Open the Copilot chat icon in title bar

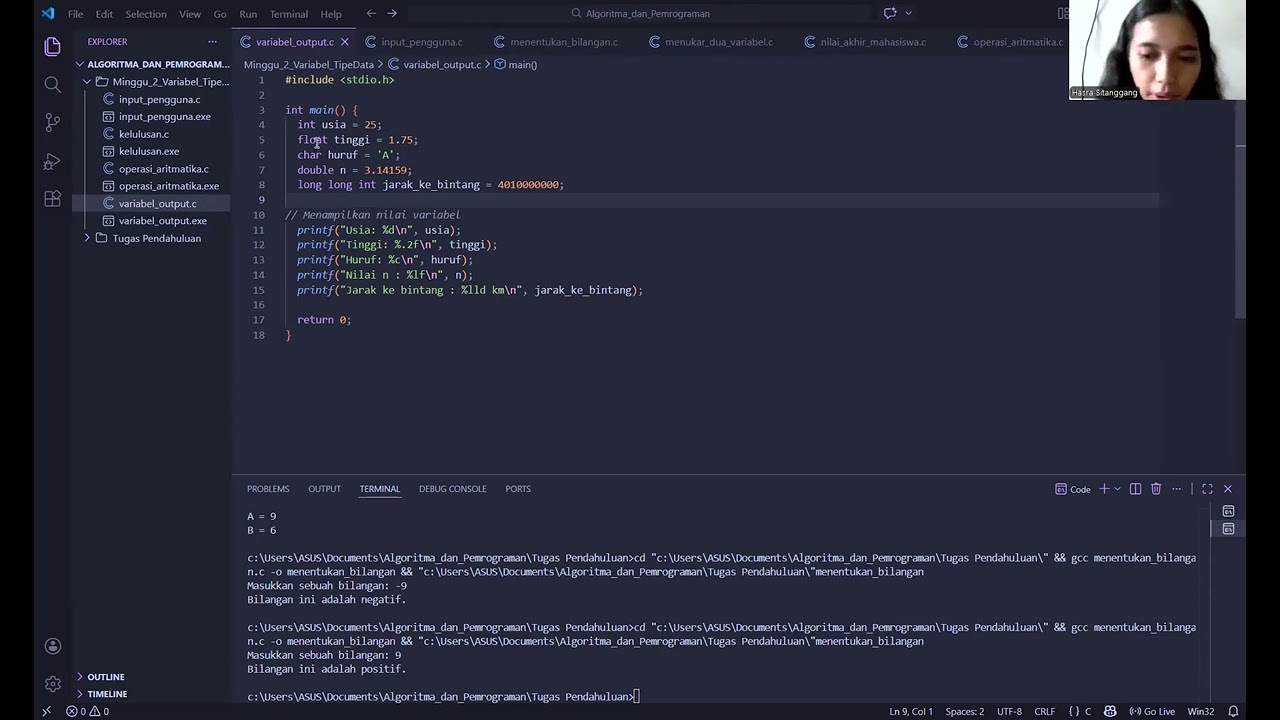click(890, 14)
